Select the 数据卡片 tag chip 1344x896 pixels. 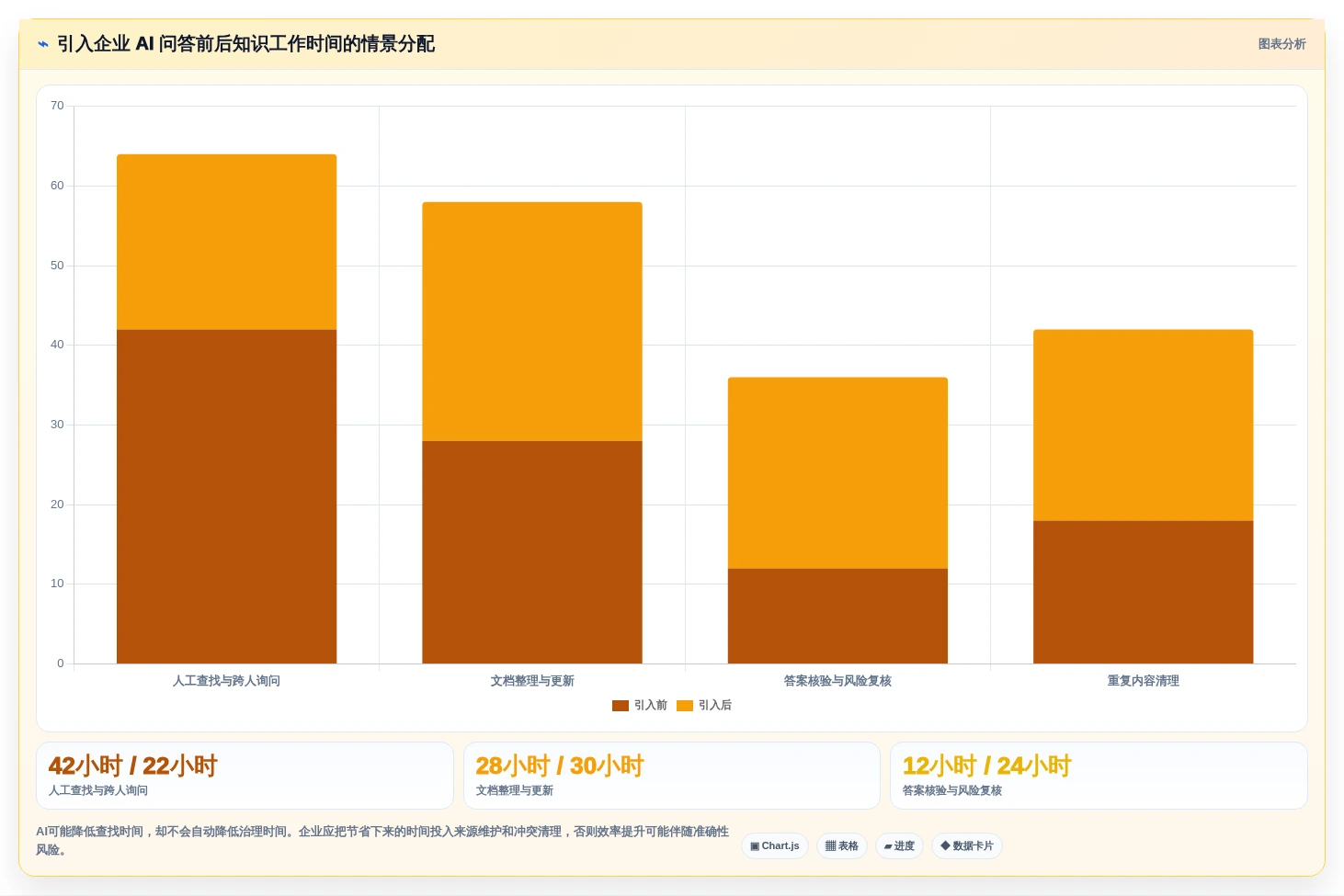pos(967,846)
